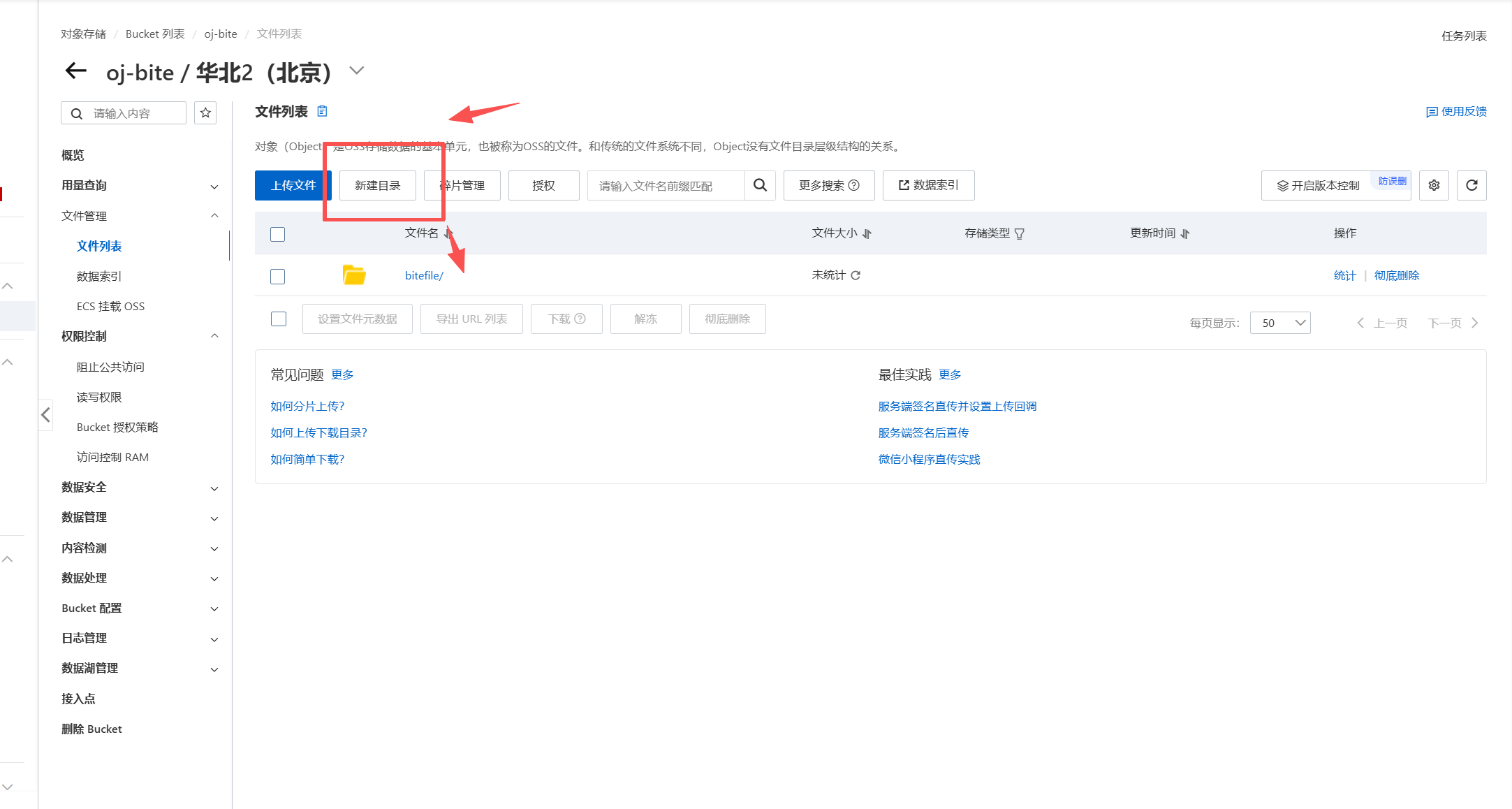Click the star favorites icon beside search
This screenshot has height=809, width=1512.
(x=205, y=113)
